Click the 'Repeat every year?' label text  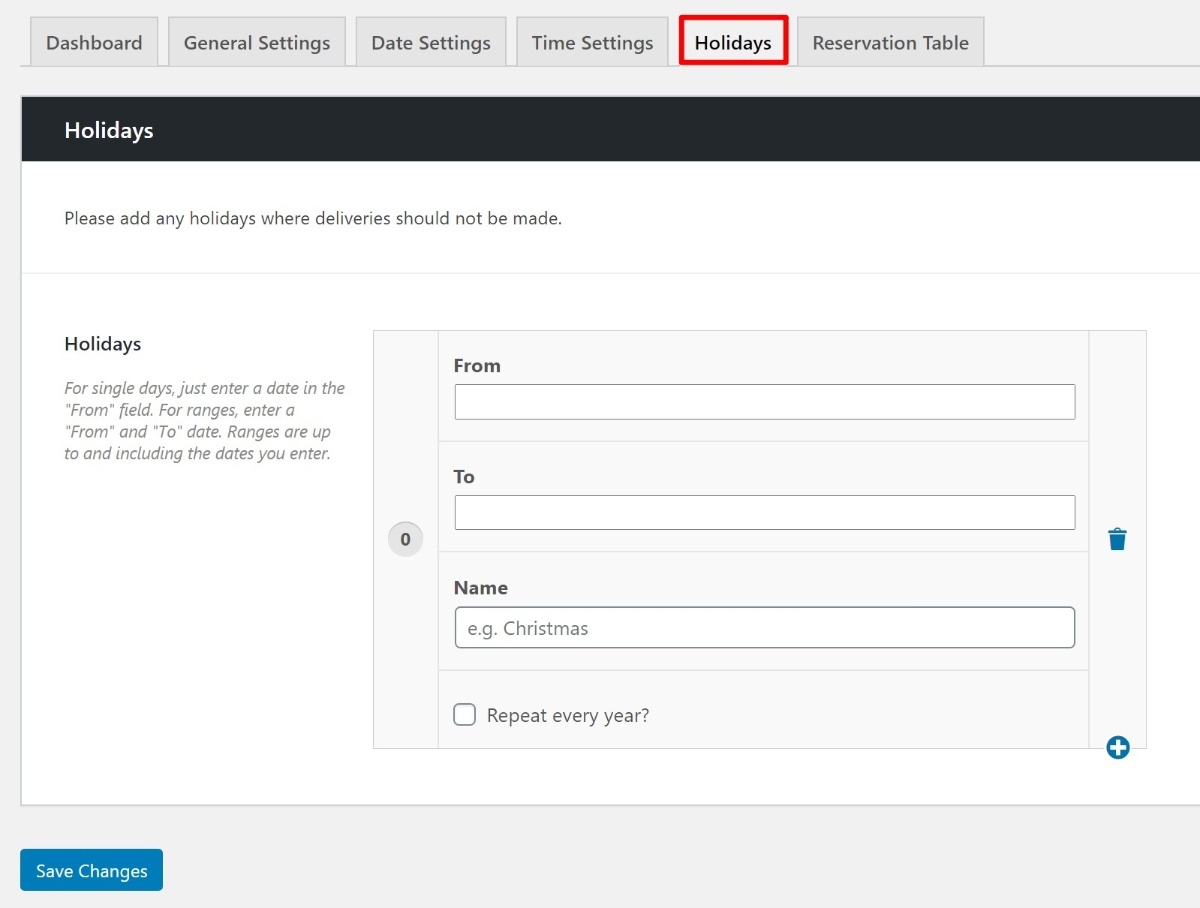568,715
